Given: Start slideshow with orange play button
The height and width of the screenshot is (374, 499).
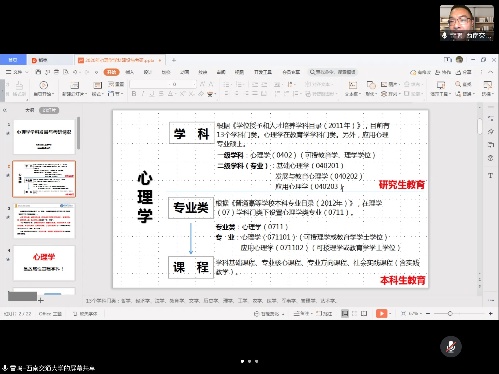Looking at the screenshot, I should tap(381, 313).
